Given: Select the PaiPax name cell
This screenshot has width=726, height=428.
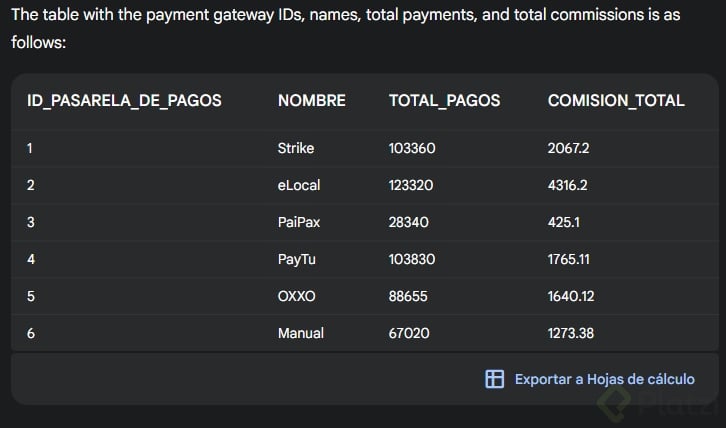Looking at the screenshot, I should (299, 222).
